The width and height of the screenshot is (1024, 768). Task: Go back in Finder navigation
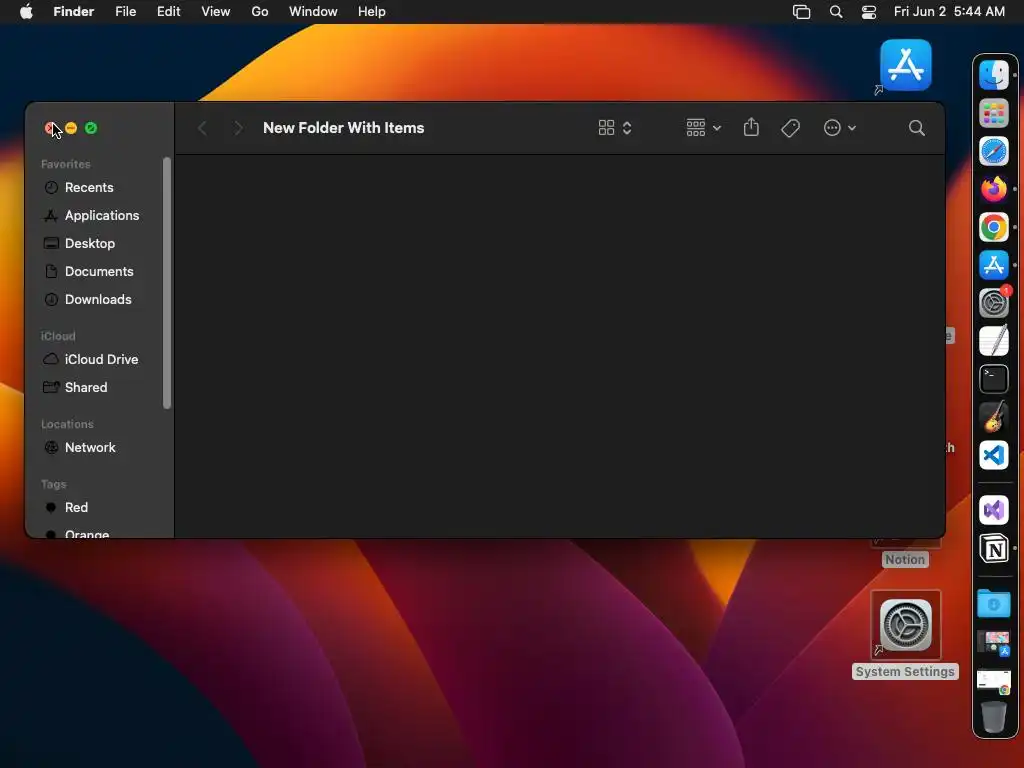202,128
